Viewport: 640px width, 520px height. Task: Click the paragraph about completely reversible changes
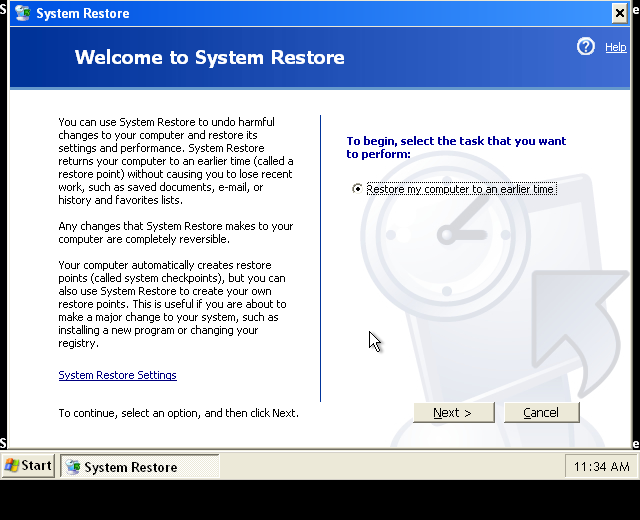[176, 233]
